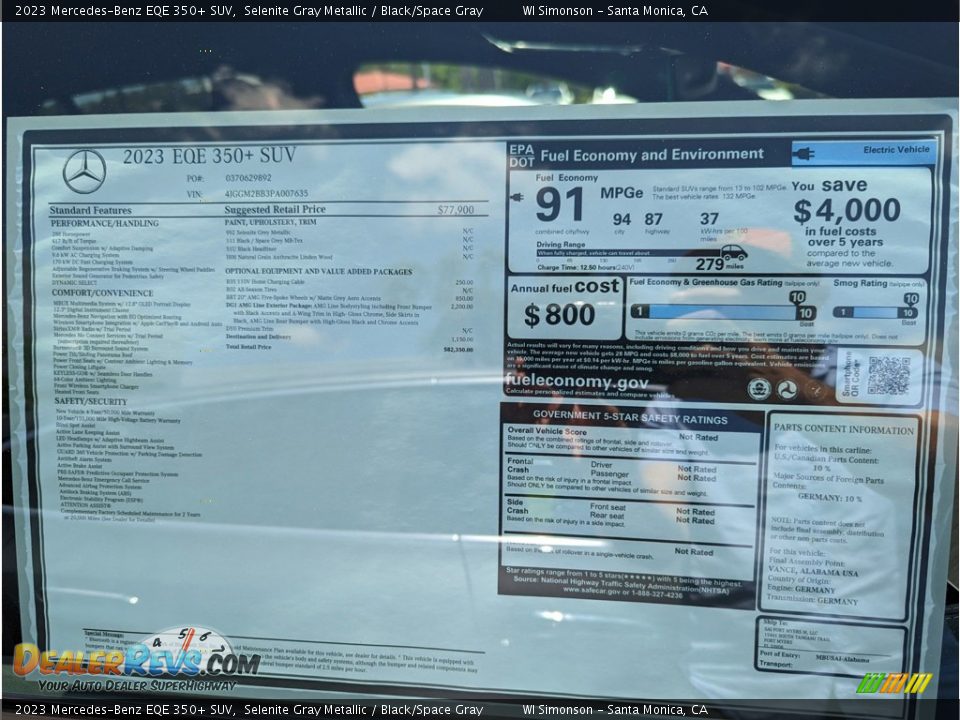This screenshot has width=960, height=720.
Task: Click the 91 MPGe combined figure
Action: click(x=559, y=204)
